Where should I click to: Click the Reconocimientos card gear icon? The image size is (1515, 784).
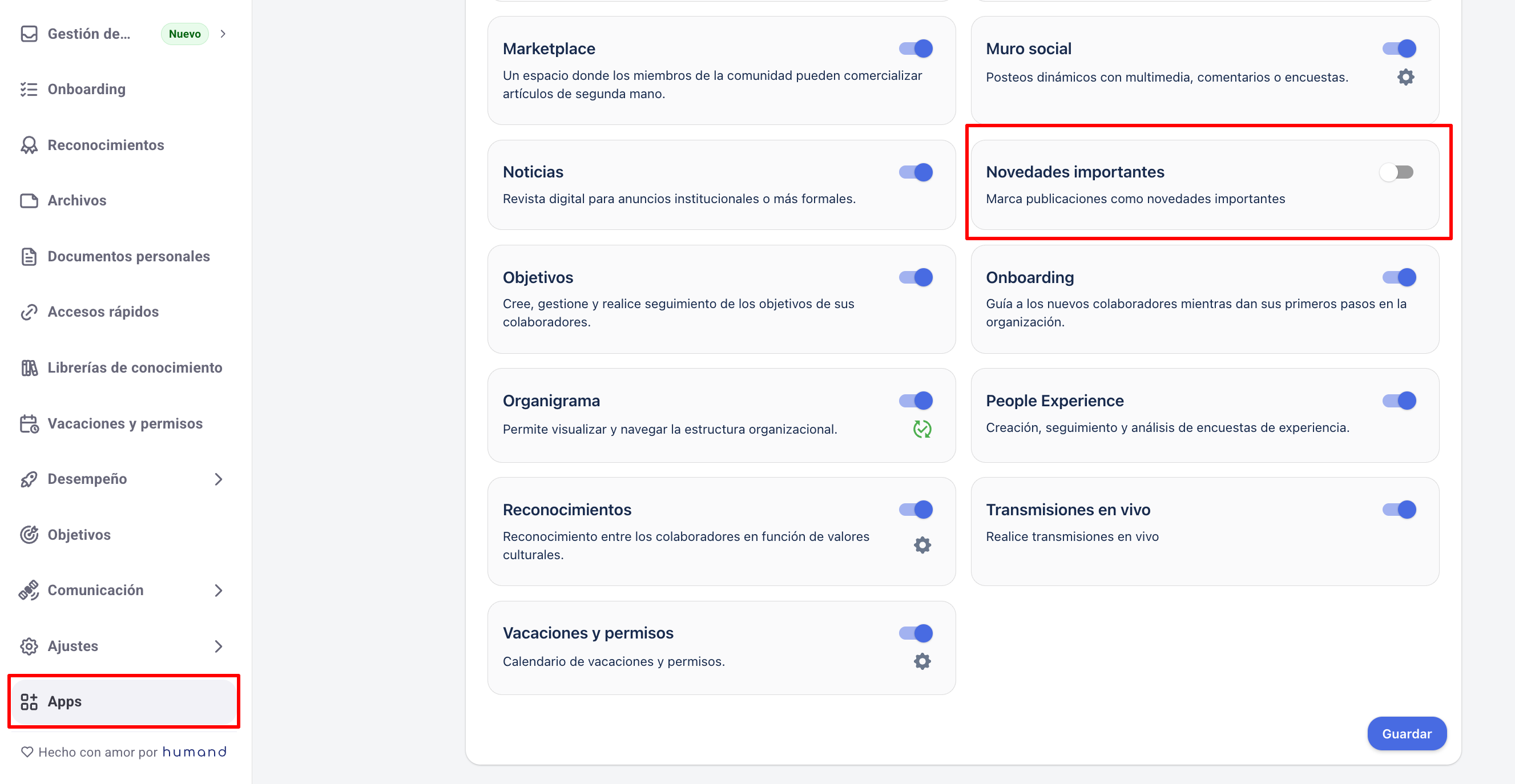pos(921,545)
